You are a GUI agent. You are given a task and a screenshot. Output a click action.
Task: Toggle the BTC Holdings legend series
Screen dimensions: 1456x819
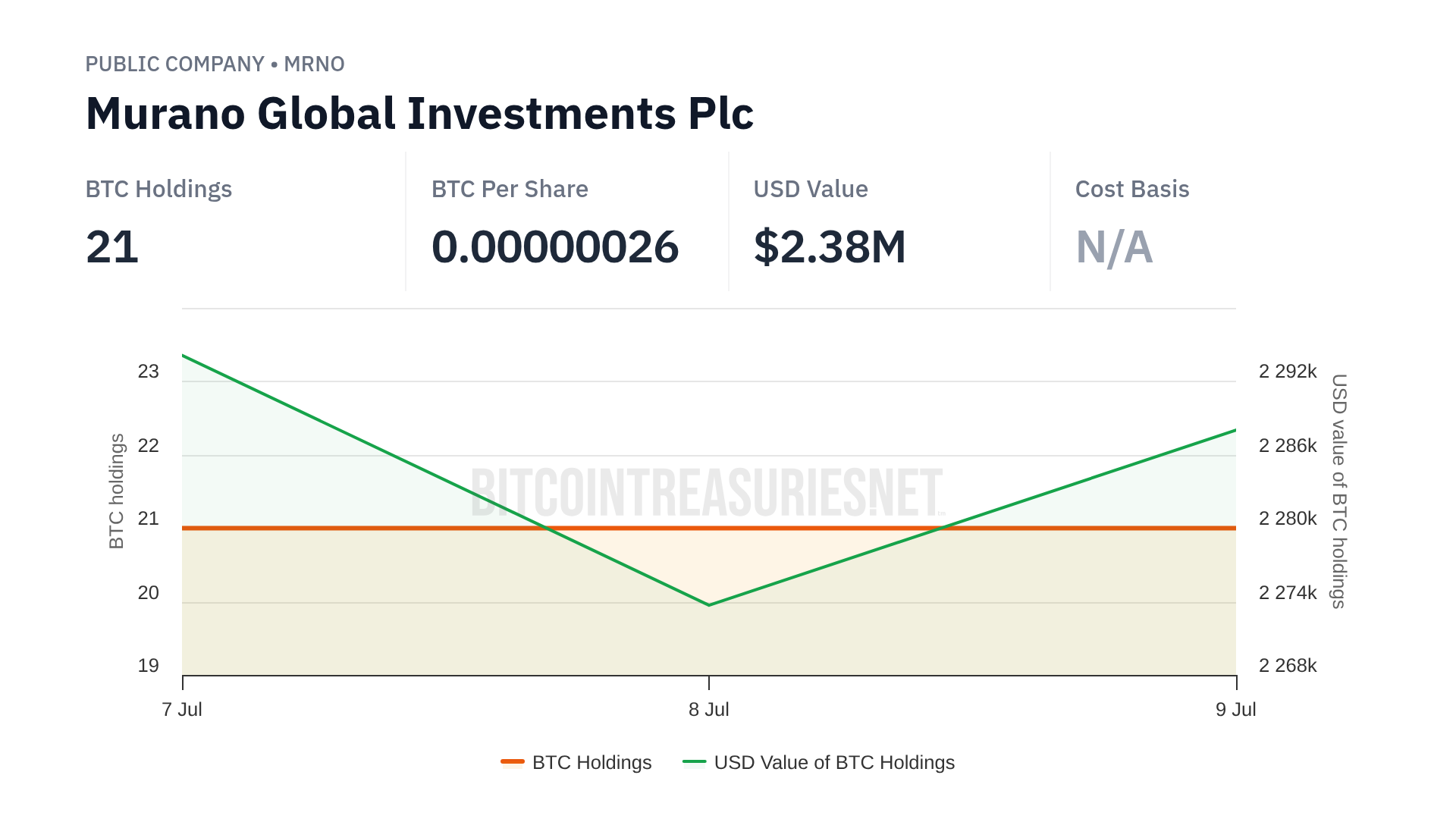click(591, 762)
